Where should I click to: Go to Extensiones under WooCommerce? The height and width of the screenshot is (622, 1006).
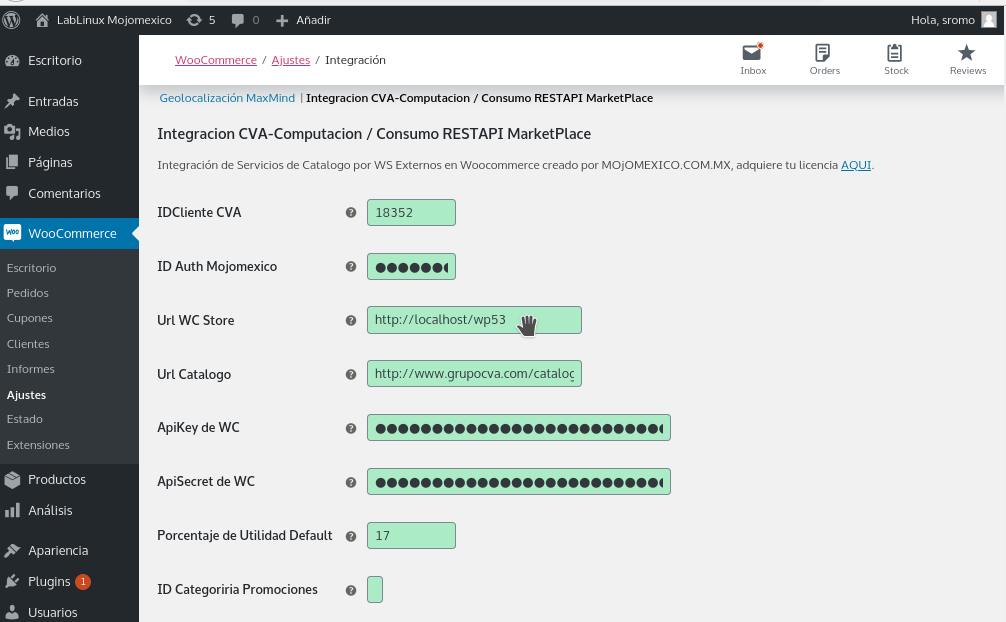[x=38, y=445]
